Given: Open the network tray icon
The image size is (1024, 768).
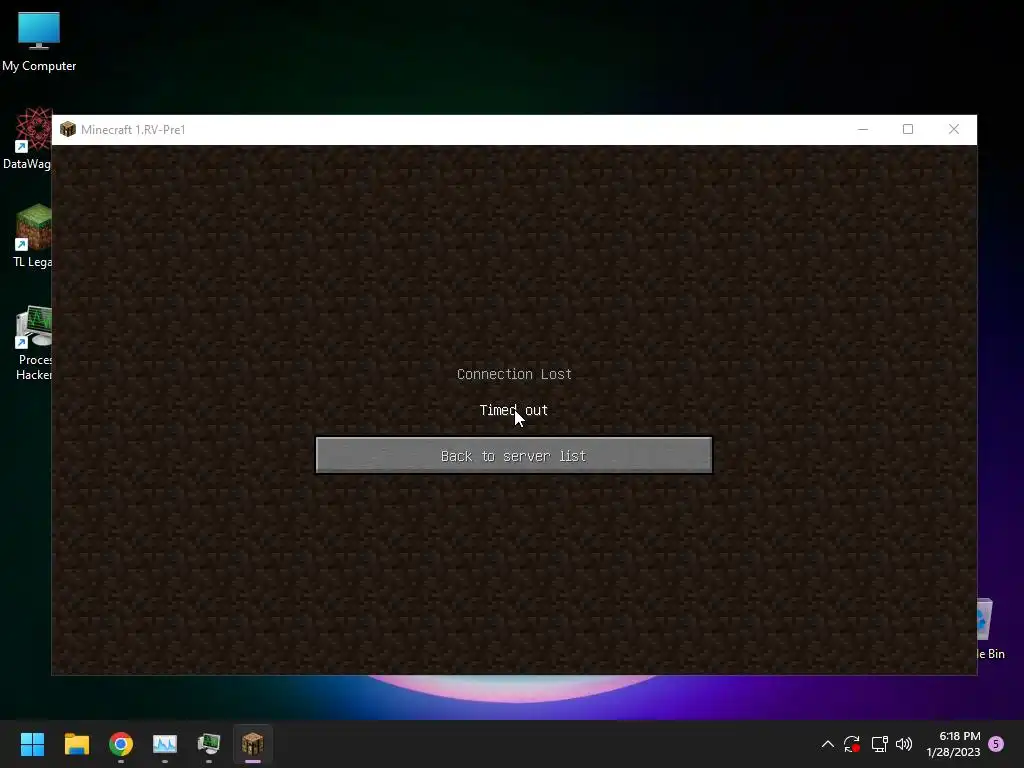Looking at the screenshot, I should (x=879, y=744).
